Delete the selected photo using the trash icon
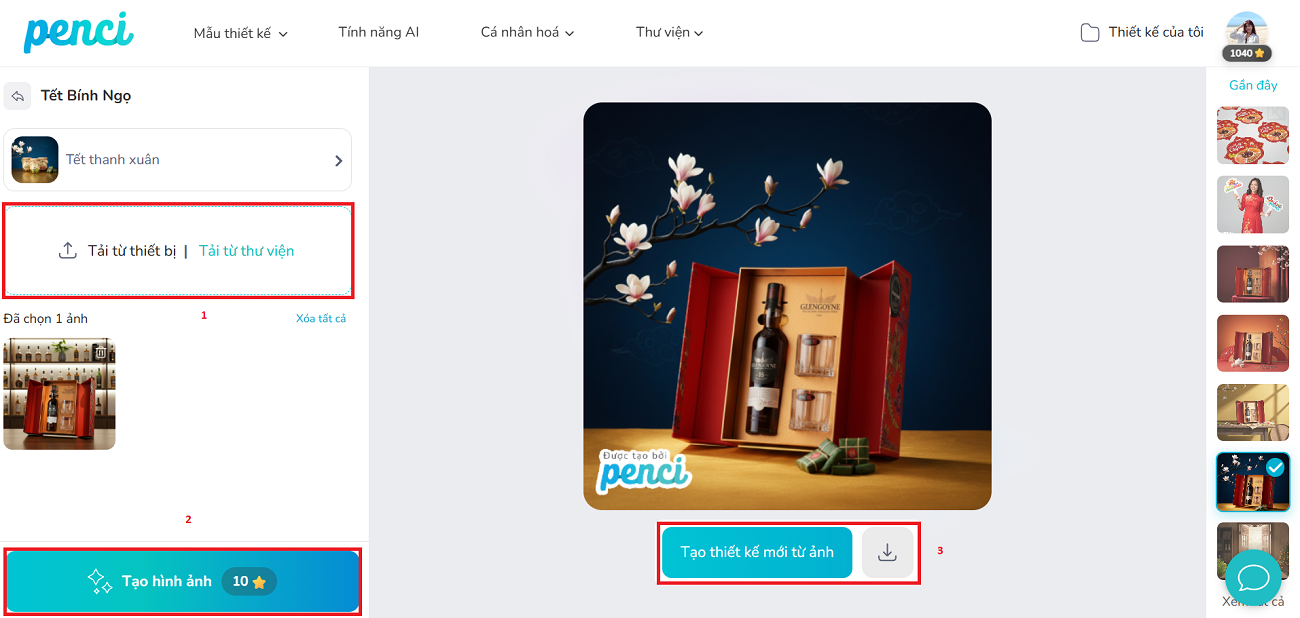 (100, 352)
